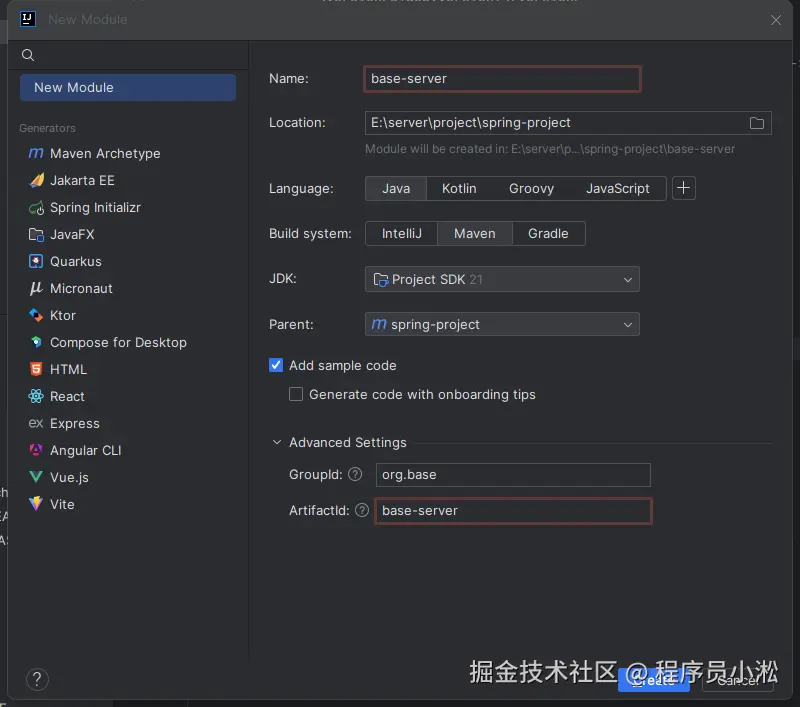Choose Kotlin as the language
The height and width of the screenshot is (707, 800).
click(x=459, y=188)
